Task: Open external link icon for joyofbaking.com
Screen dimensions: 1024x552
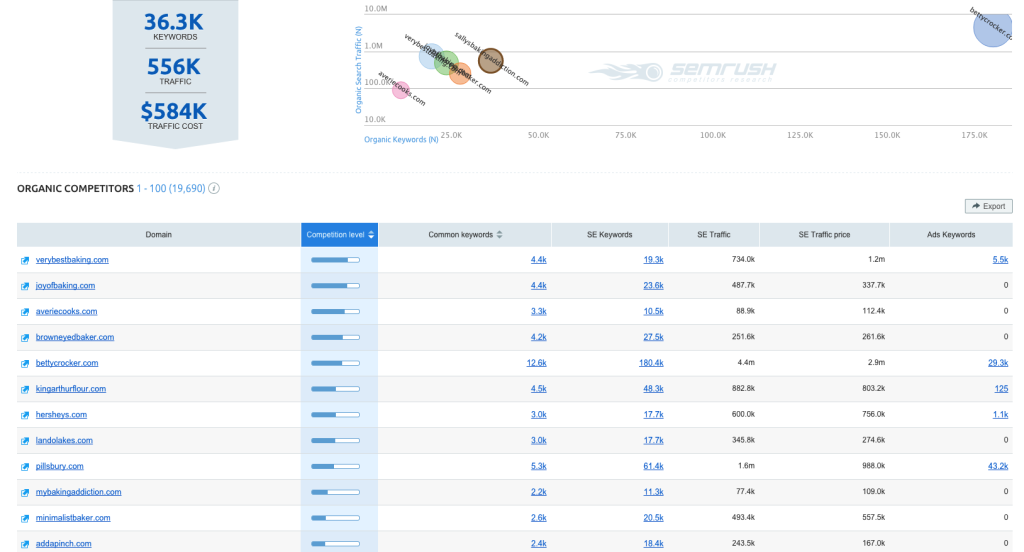Action: [x=25, y=286]
